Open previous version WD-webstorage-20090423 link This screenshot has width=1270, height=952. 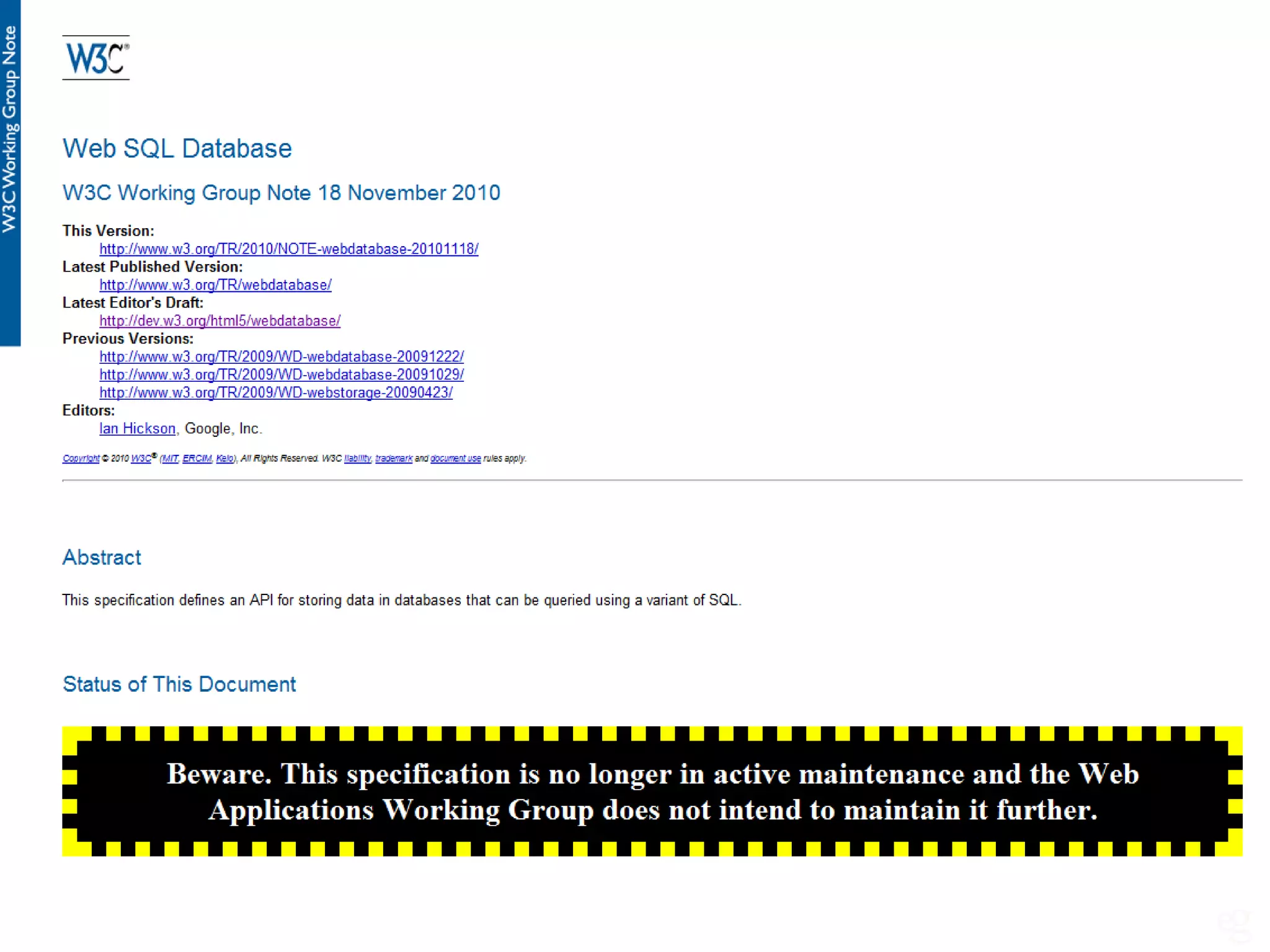tap(276, 393)
